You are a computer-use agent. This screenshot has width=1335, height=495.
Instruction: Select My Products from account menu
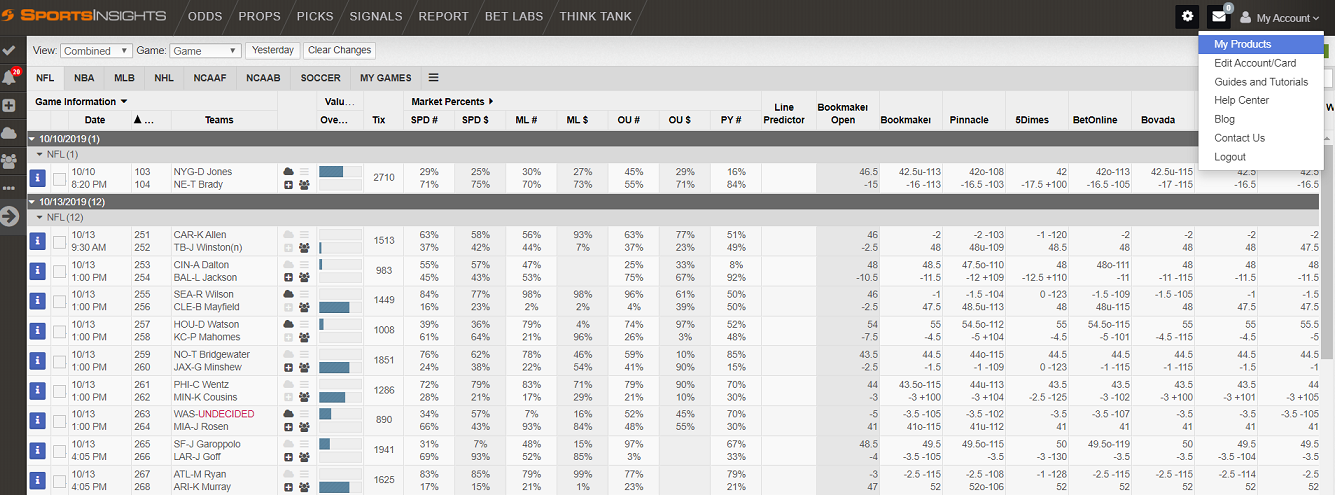click(1243, 44)
